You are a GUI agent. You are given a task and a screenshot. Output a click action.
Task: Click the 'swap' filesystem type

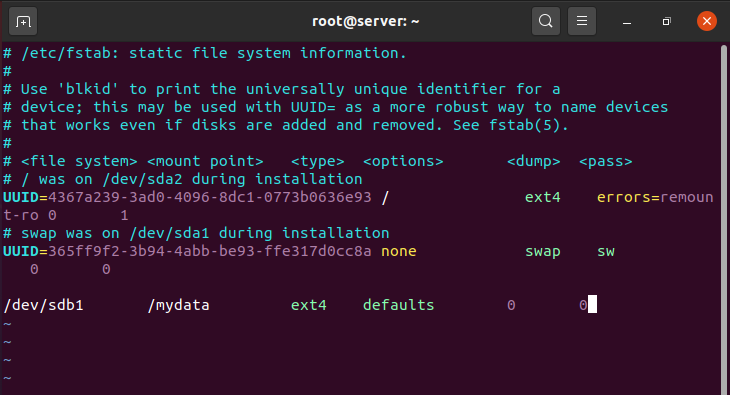(x=542, y=252)
